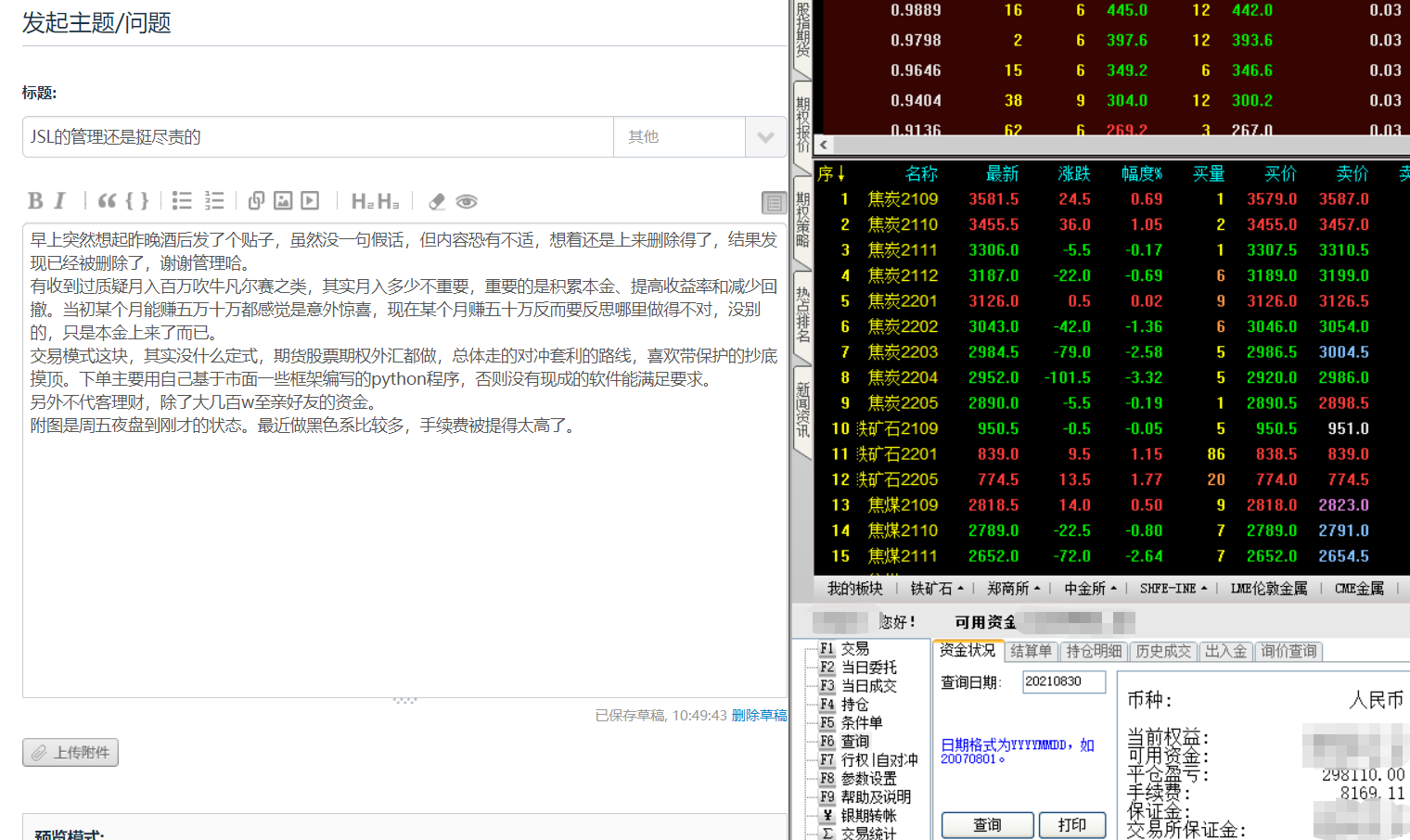Image resolution: width=1410 pixels, height=840 pixels.
Task: Apply H3 heading style
Action: (x=389, y=201)
